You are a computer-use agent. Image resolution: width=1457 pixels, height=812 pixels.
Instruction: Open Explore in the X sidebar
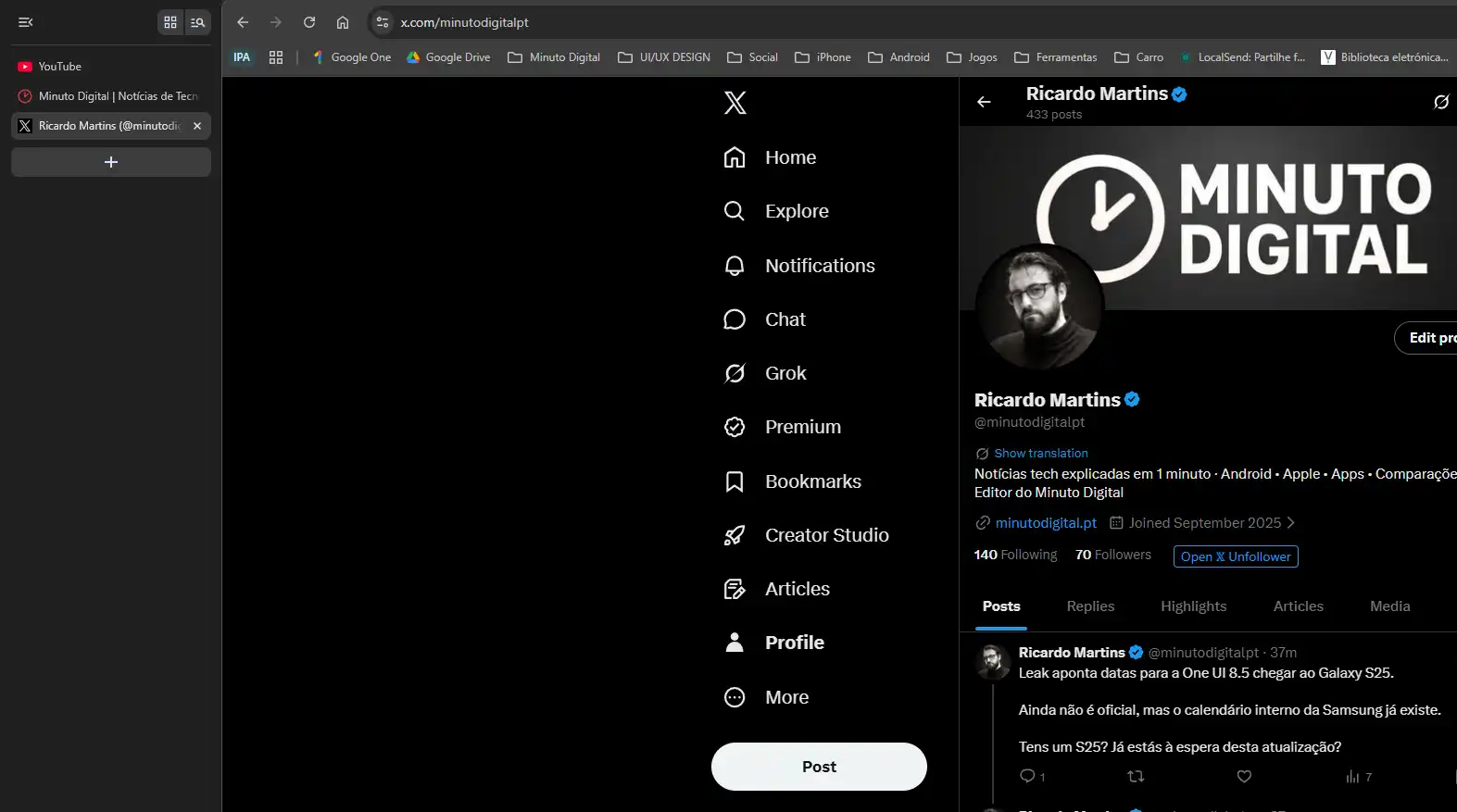776,211
